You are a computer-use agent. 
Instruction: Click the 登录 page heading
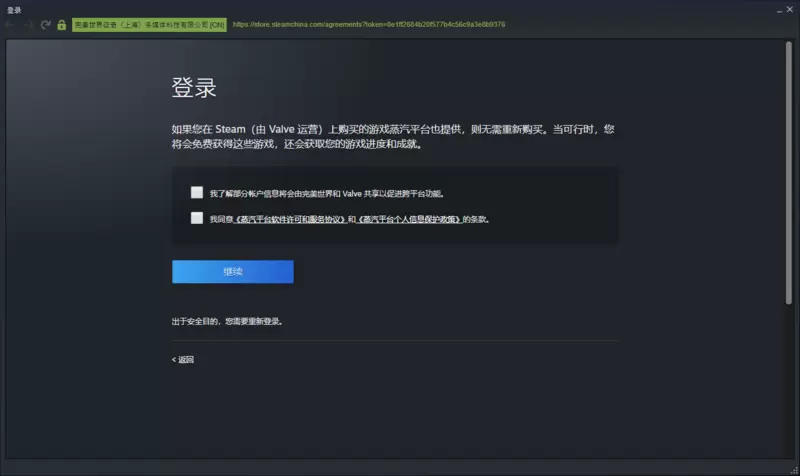point(194,88)
